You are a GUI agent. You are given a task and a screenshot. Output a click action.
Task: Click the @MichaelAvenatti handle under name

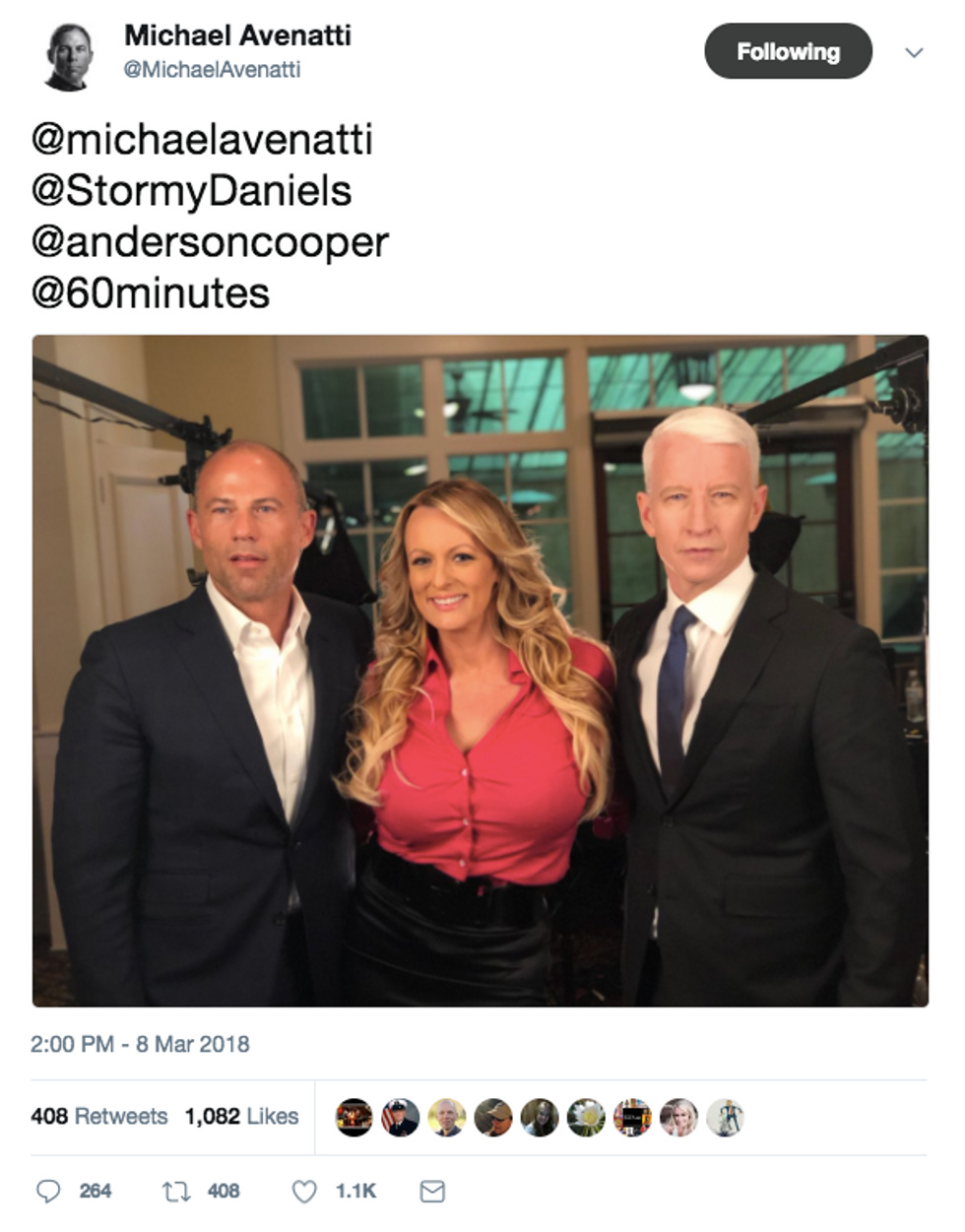tap(212, 70)
